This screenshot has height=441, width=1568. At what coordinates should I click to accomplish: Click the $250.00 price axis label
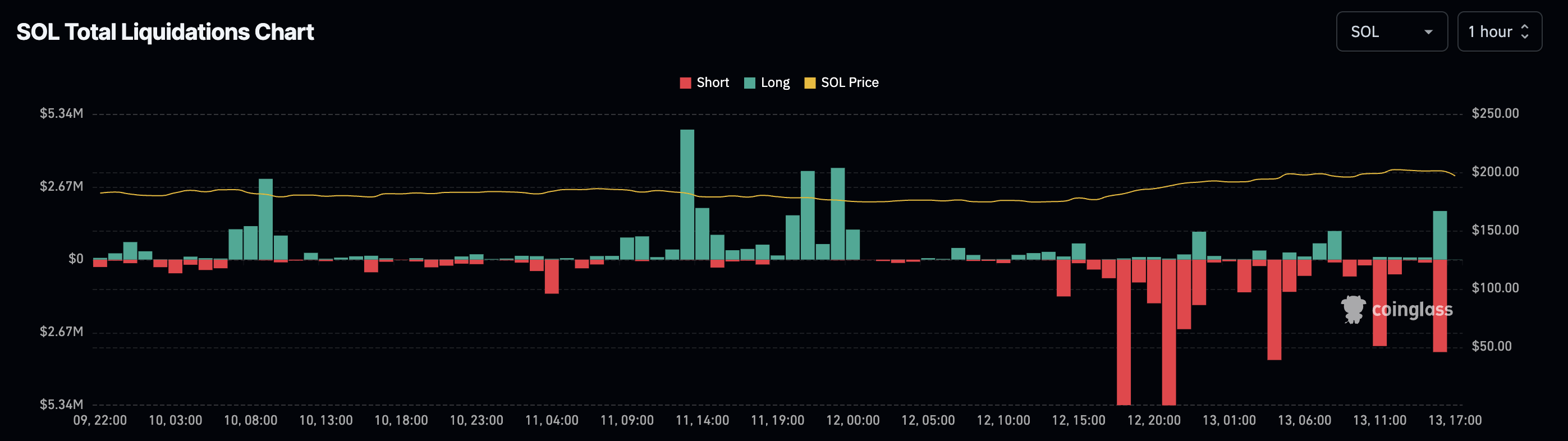pyautogui.click(x=1494, y=114)
